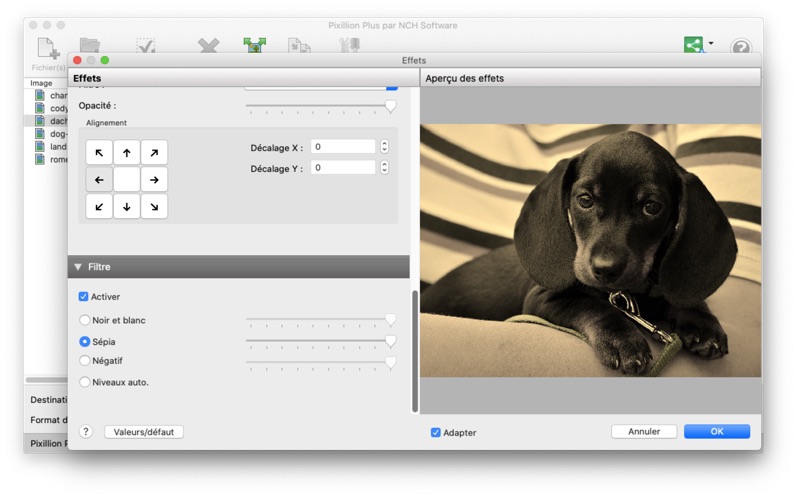This screenshot has height=500, width=800.
Task: Click the Effets panel header
Action: click(x=243, y=78)
